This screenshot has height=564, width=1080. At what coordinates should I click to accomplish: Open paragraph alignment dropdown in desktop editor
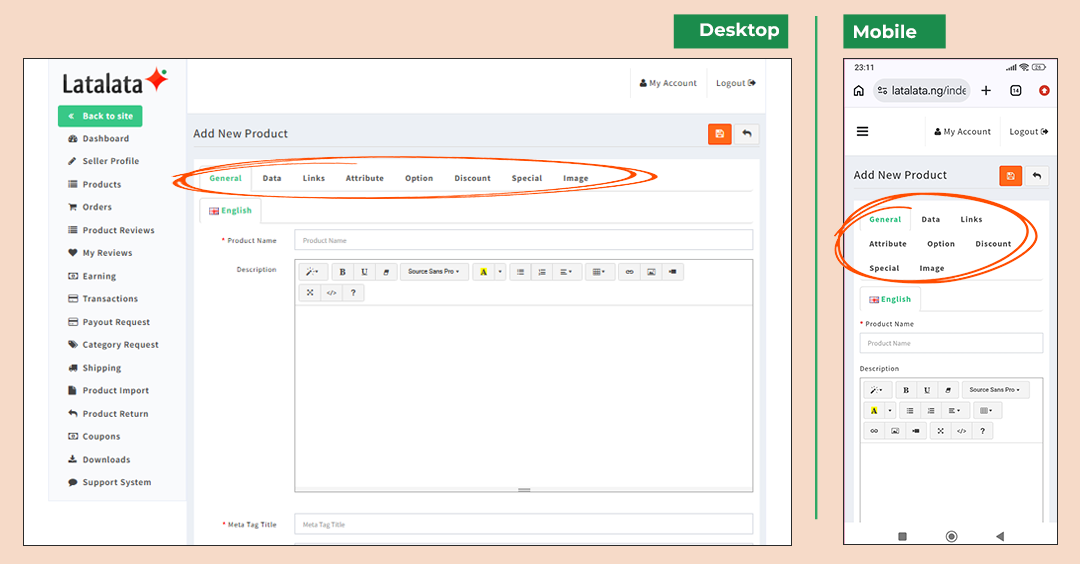point(566,271)
